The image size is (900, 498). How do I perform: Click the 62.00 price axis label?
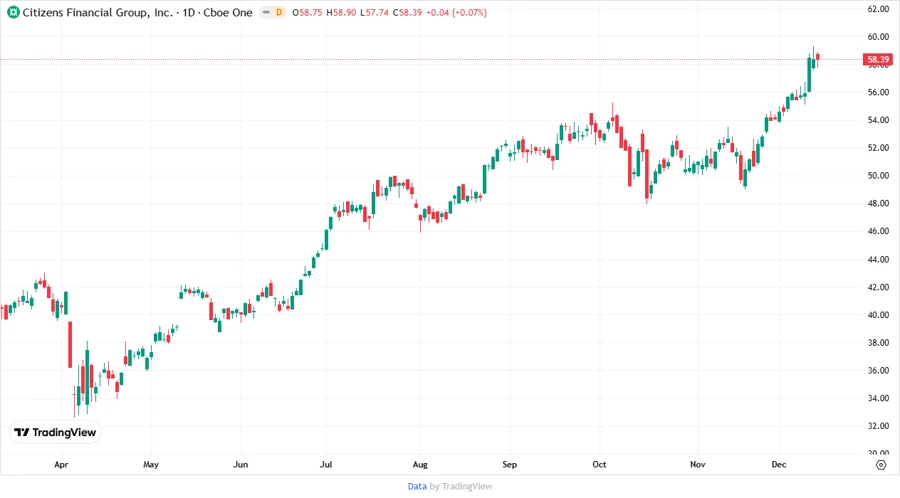[x=878, y=9]
